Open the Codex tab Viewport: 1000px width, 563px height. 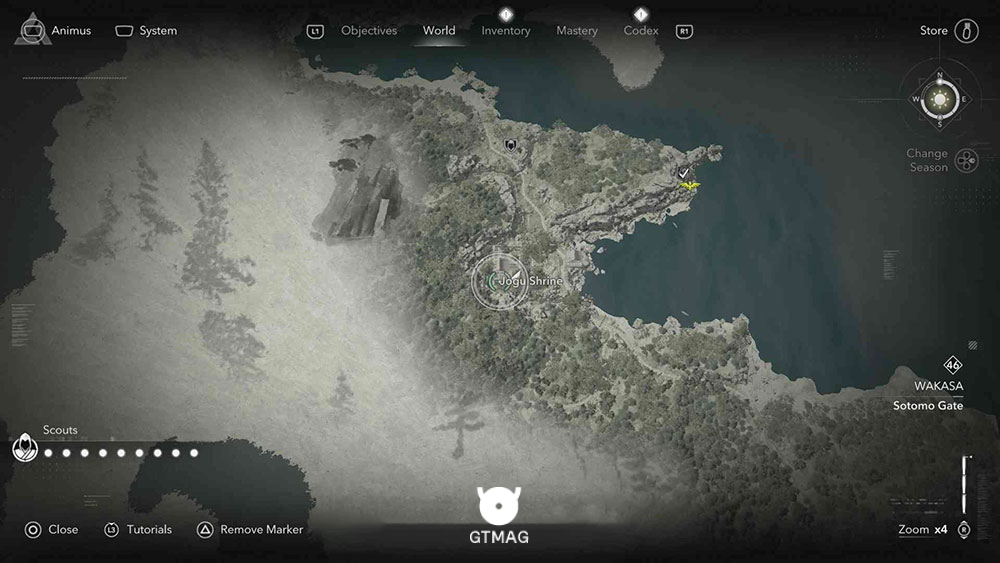[641, 31]
